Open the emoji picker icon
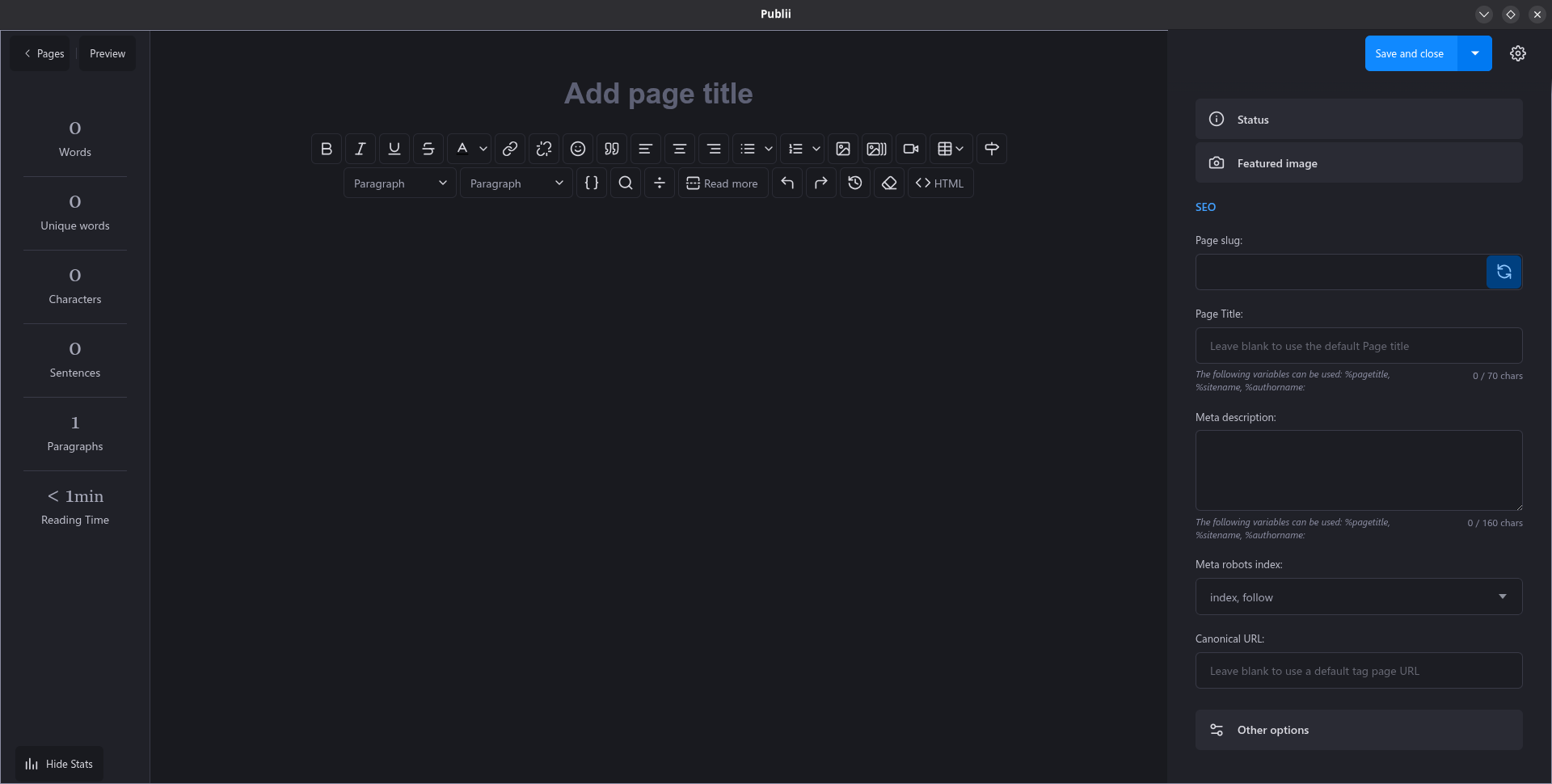1552x784 pixels. tap(578, 149)
